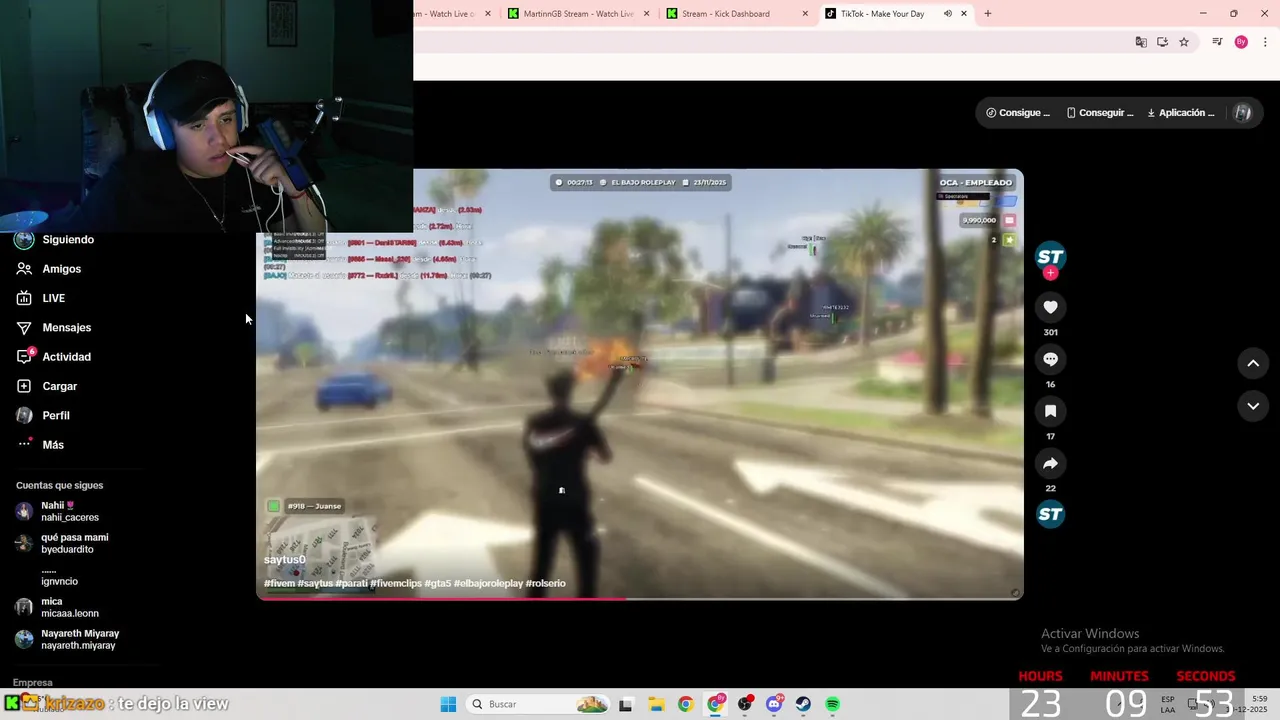
Task: Go to LIVE section in sidebar
Action: tap(42, 298)
